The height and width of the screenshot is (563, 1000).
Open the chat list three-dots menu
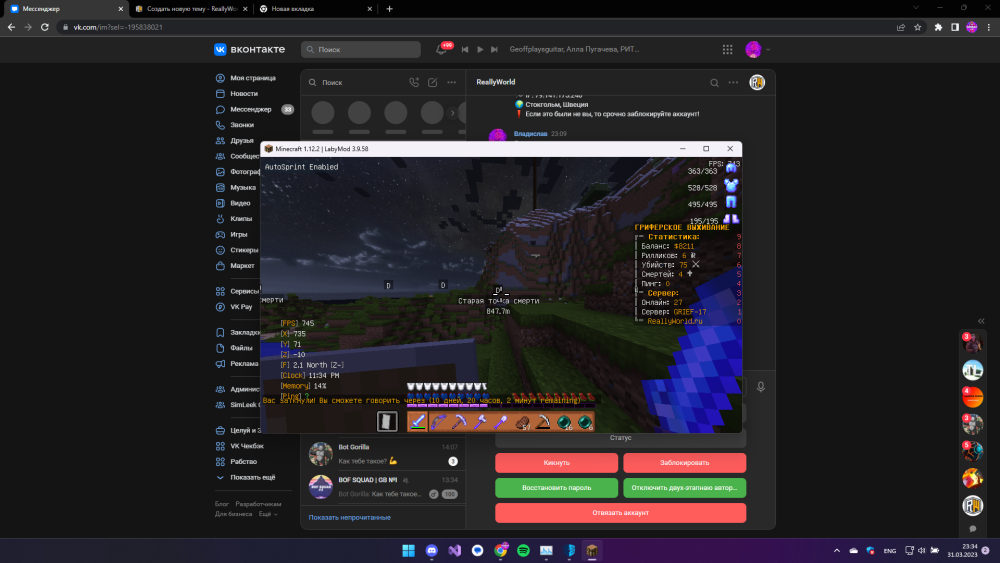[452, 82]
